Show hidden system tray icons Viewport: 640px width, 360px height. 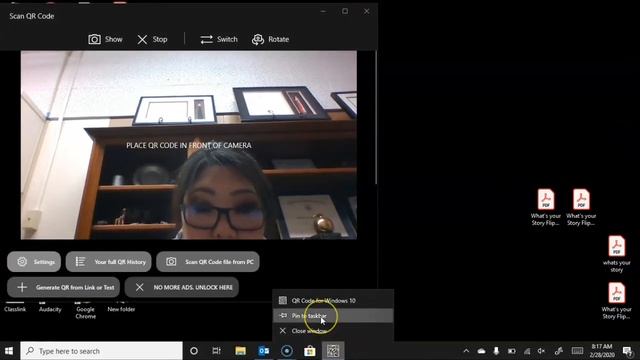(466, 351)
